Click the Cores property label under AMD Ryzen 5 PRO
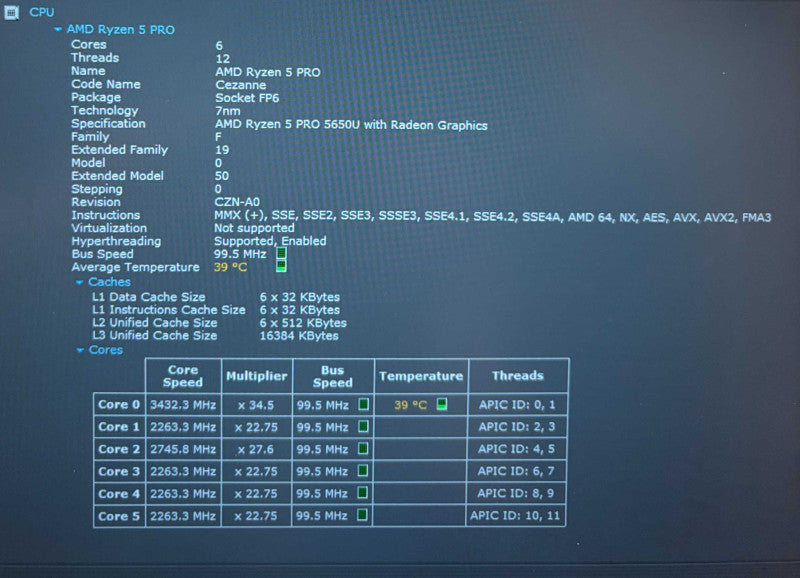 [89, 44]
